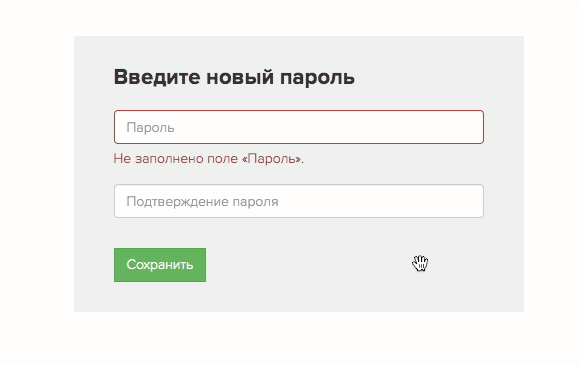This screenshot has height=365, width=578.
Task: Click the green «Сохранить» button
Action: point(160,265)
